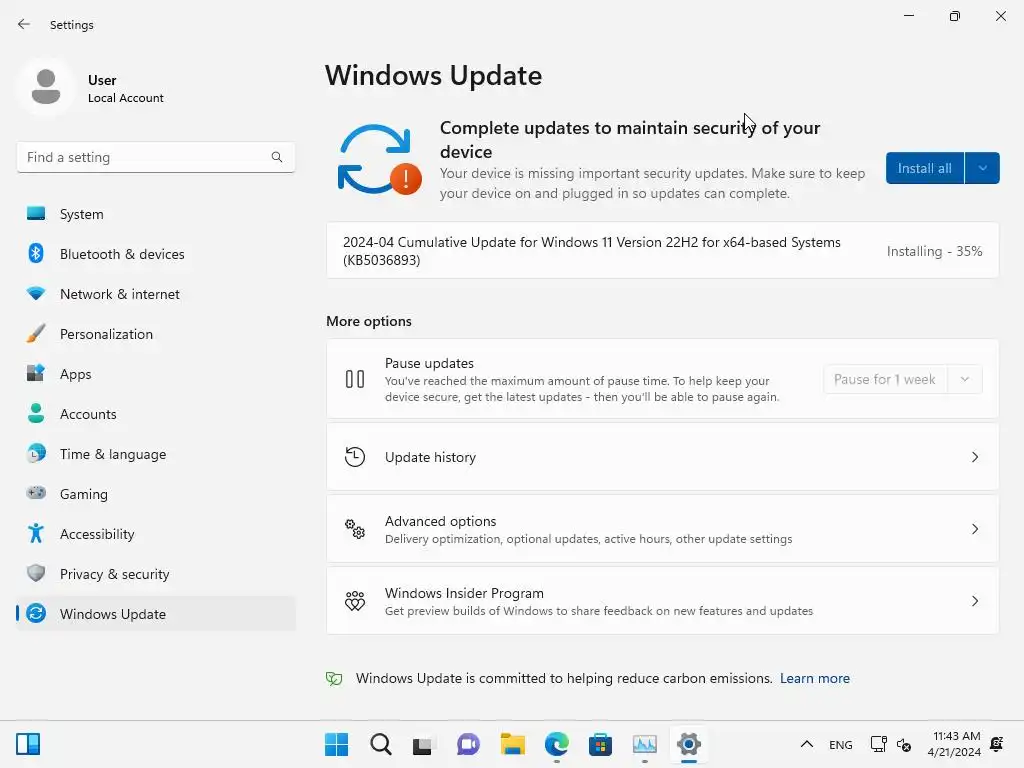Click the Windows Update sidebar icon
The height and width of the screenshot is (768, 1024).
click(36, 613)
